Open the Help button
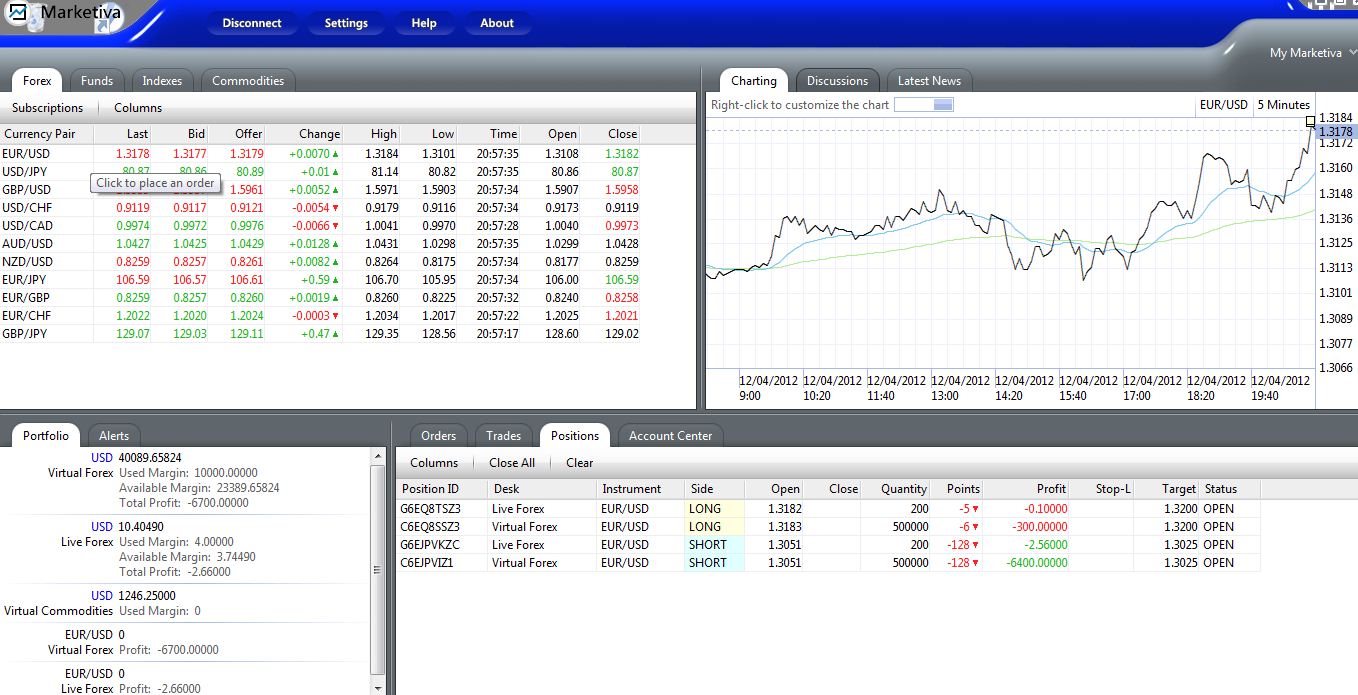Screen dimensions: 1358x695 [424, 23]
